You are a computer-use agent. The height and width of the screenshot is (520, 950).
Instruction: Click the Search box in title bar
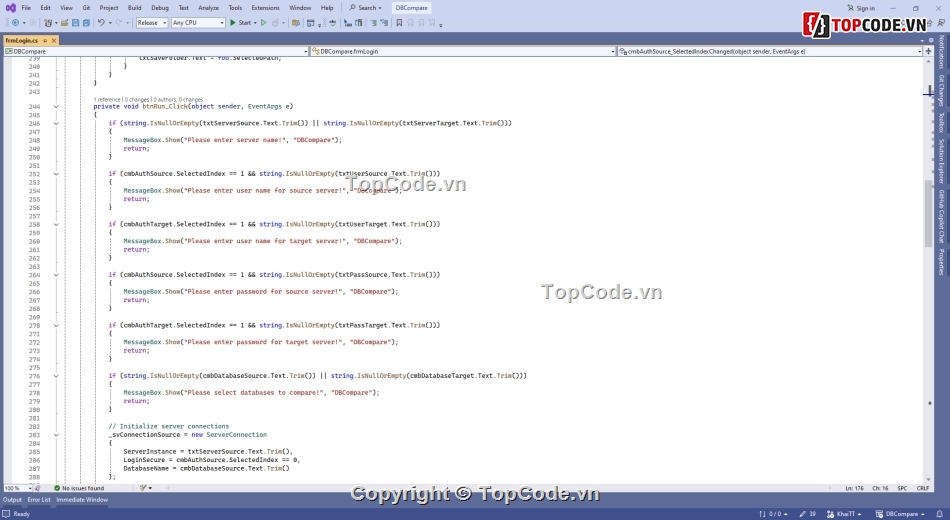click(x=366, y=8)
